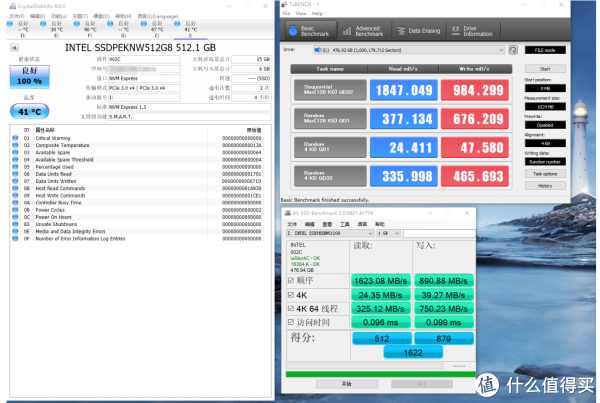Image resolution: width=600 pixels, height=403 pixels.
Task: Toggle the 4K test checkbox
Action: point(291,295)
